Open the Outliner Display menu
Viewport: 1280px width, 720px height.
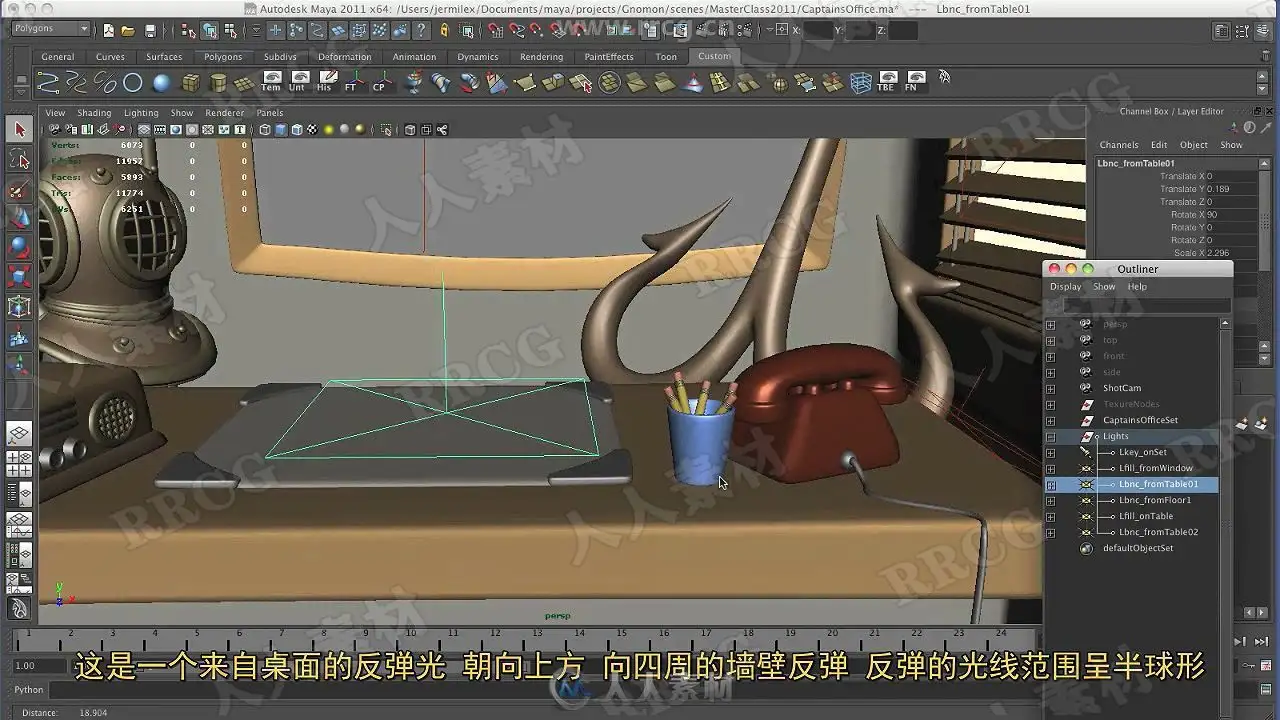click(1065, 287)
